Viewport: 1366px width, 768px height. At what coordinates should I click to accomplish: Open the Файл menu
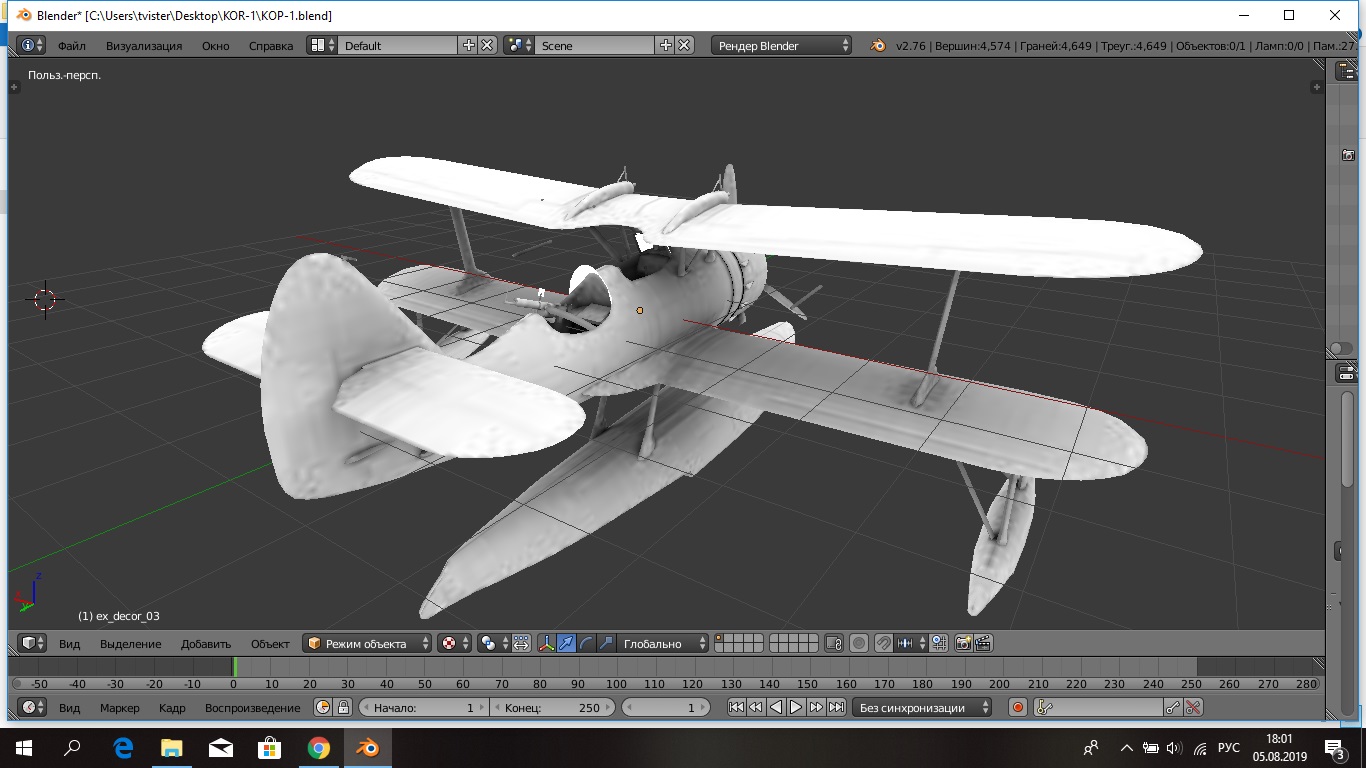pos(71,46)
